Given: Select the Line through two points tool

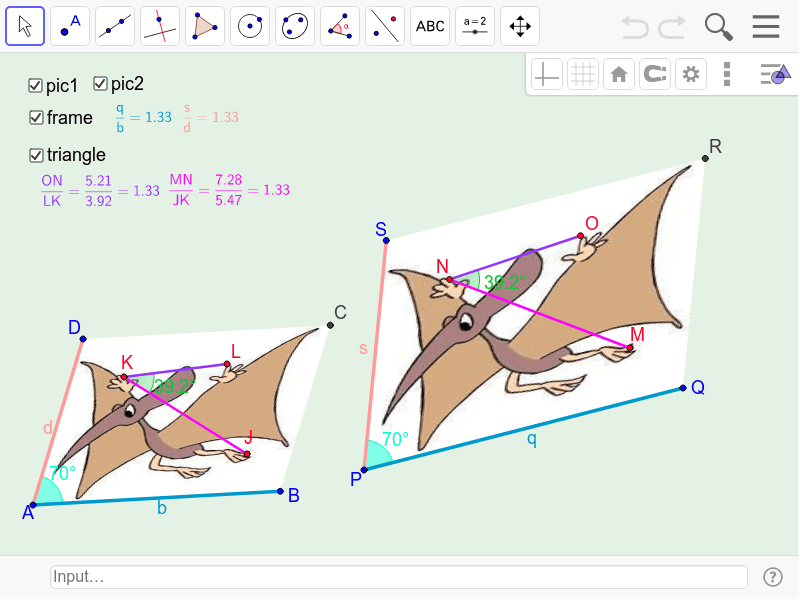Looking at the screenshot, I should (x=115, y=26).
